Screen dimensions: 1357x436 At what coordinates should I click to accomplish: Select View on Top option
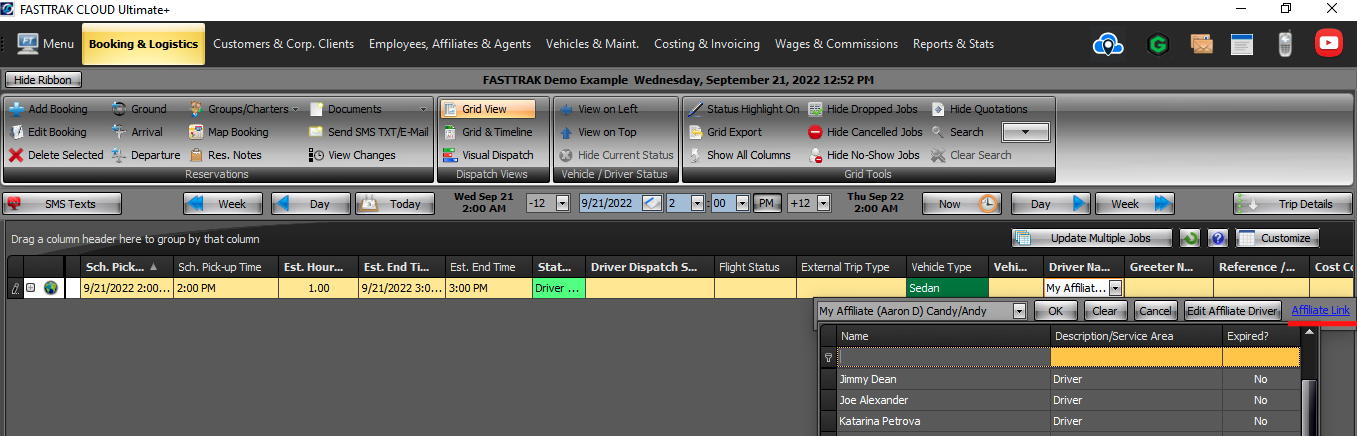(597, 132)
